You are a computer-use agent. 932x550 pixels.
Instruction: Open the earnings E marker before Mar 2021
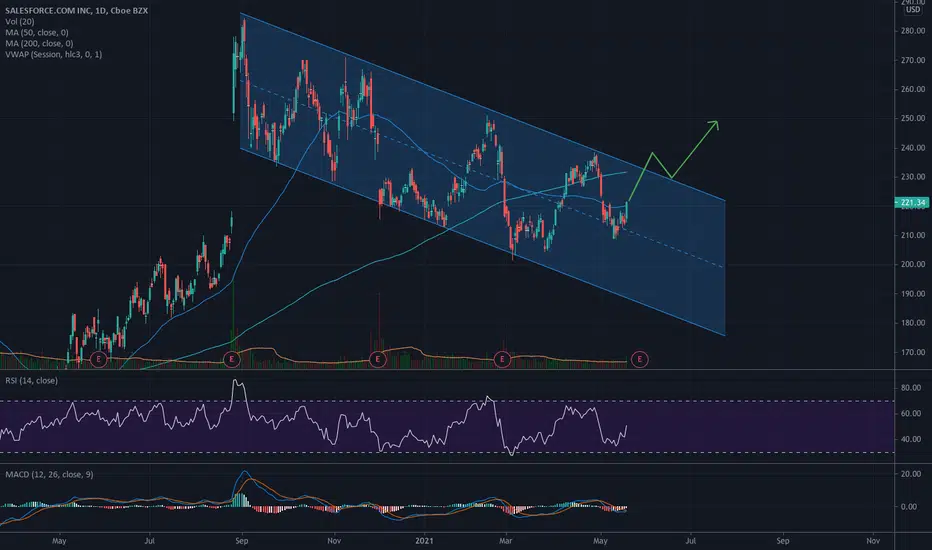coord(502,359)
